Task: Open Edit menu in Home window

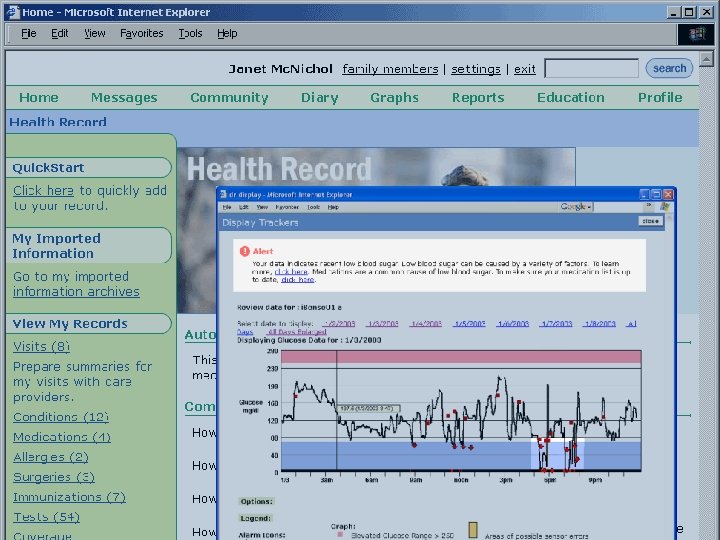Action: click(60, 34)
